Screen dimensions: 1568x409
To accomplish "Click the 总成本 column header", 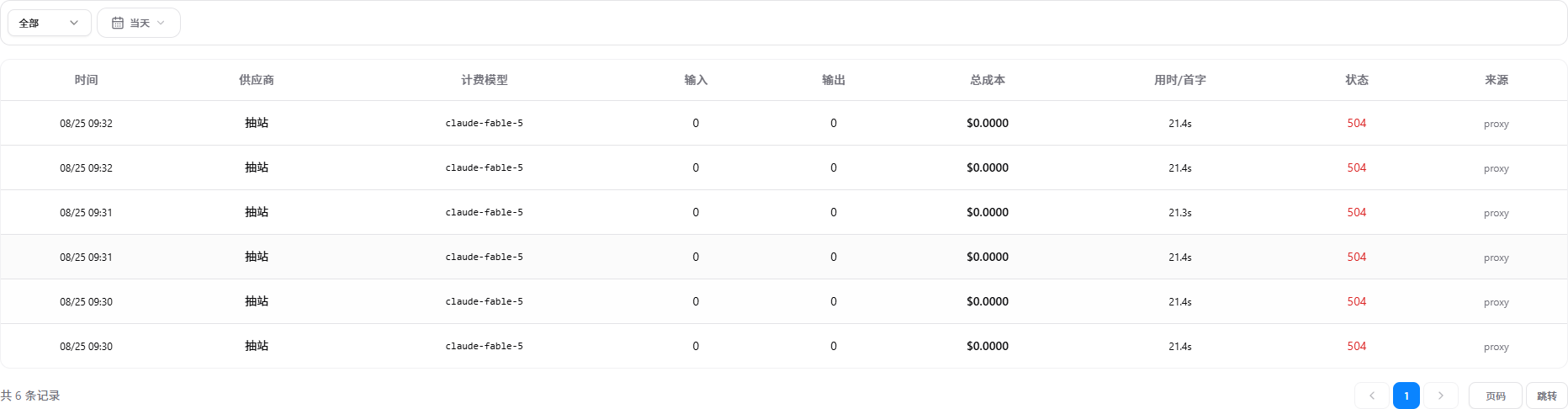I will [988, 80].
